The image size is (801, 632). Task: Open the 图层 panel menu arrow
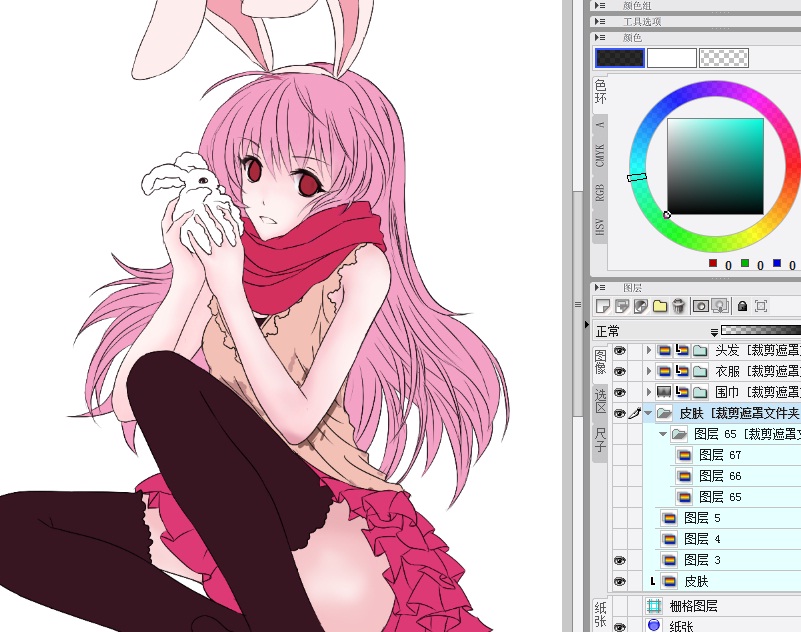[600, 288]
